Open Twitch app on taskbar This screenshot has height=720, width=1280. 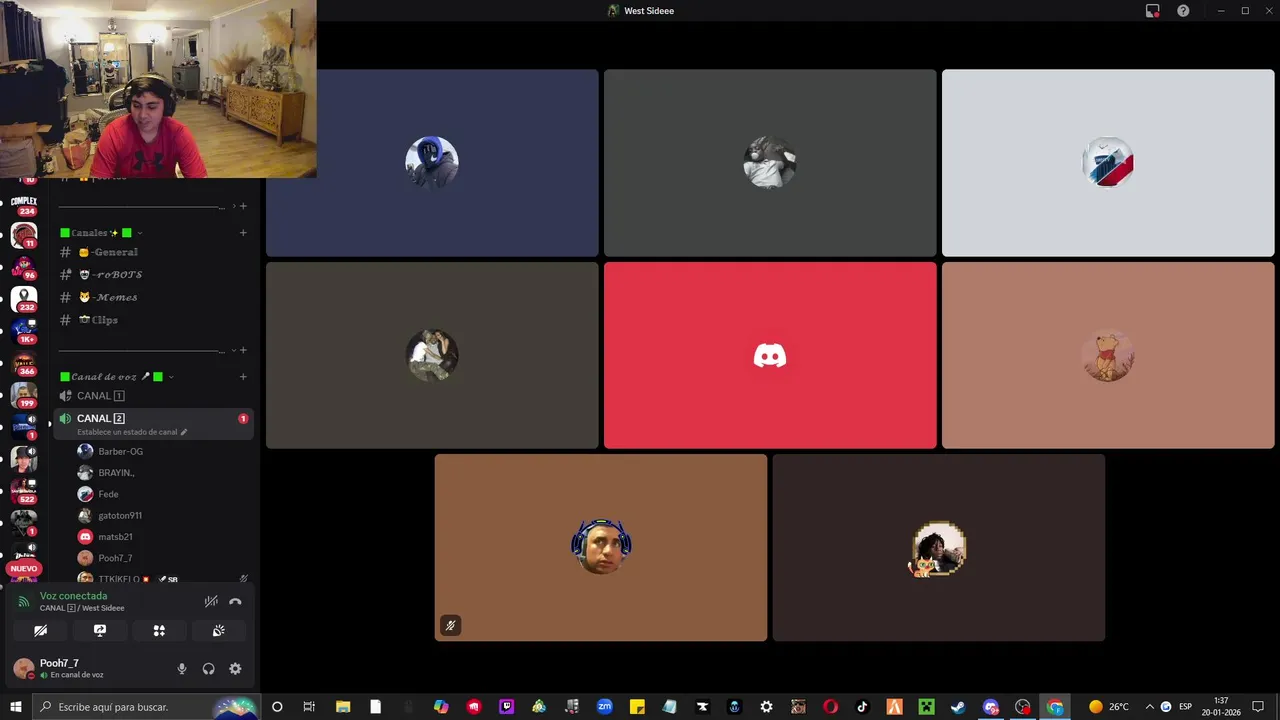point(507,707)
